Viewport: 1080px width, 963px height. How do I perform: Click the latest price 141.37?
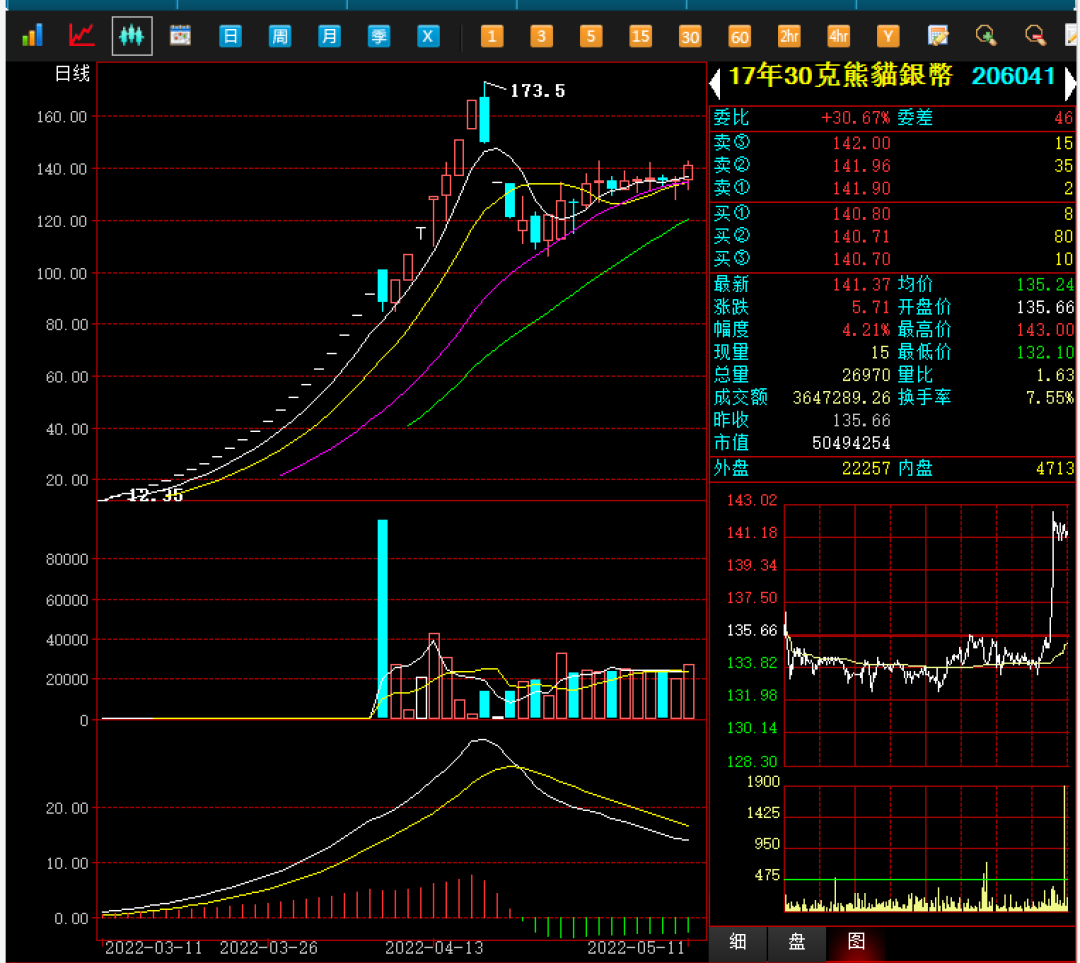(x=862, y=284)
